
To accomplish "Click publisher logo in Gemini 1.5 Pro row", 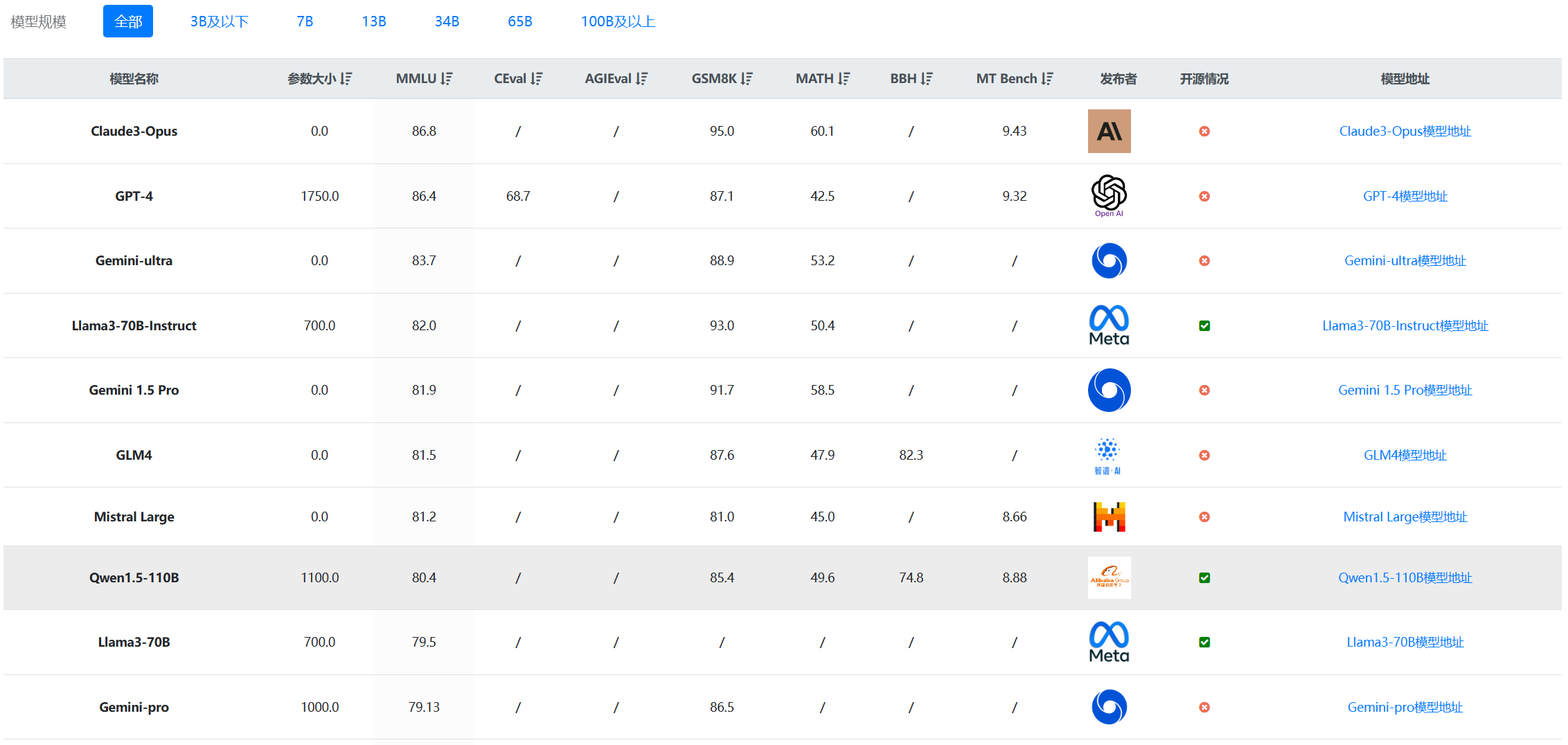I will pos(1110,390).
